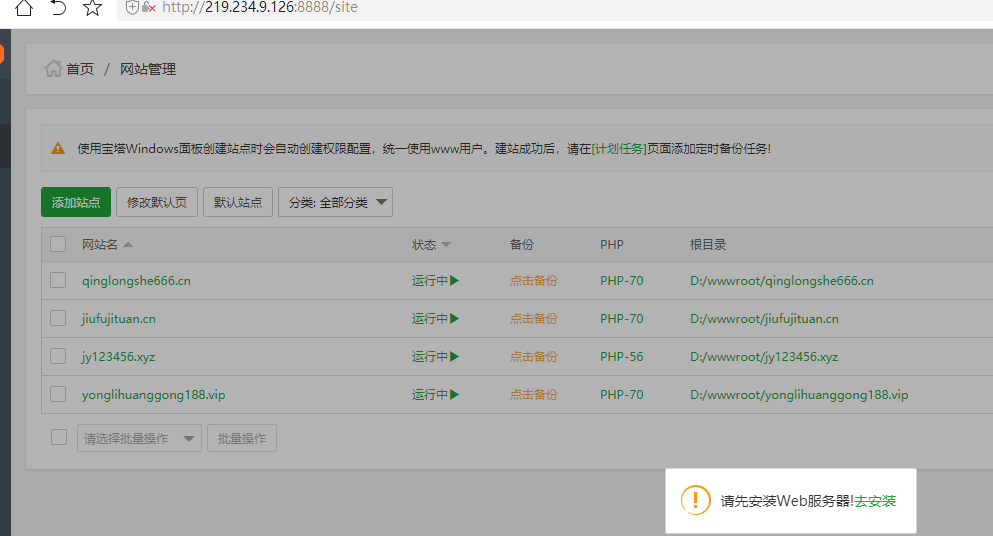
Task: Open the 状态 column filter arrow
Action: pyautogui.click(x=446, y=245)
